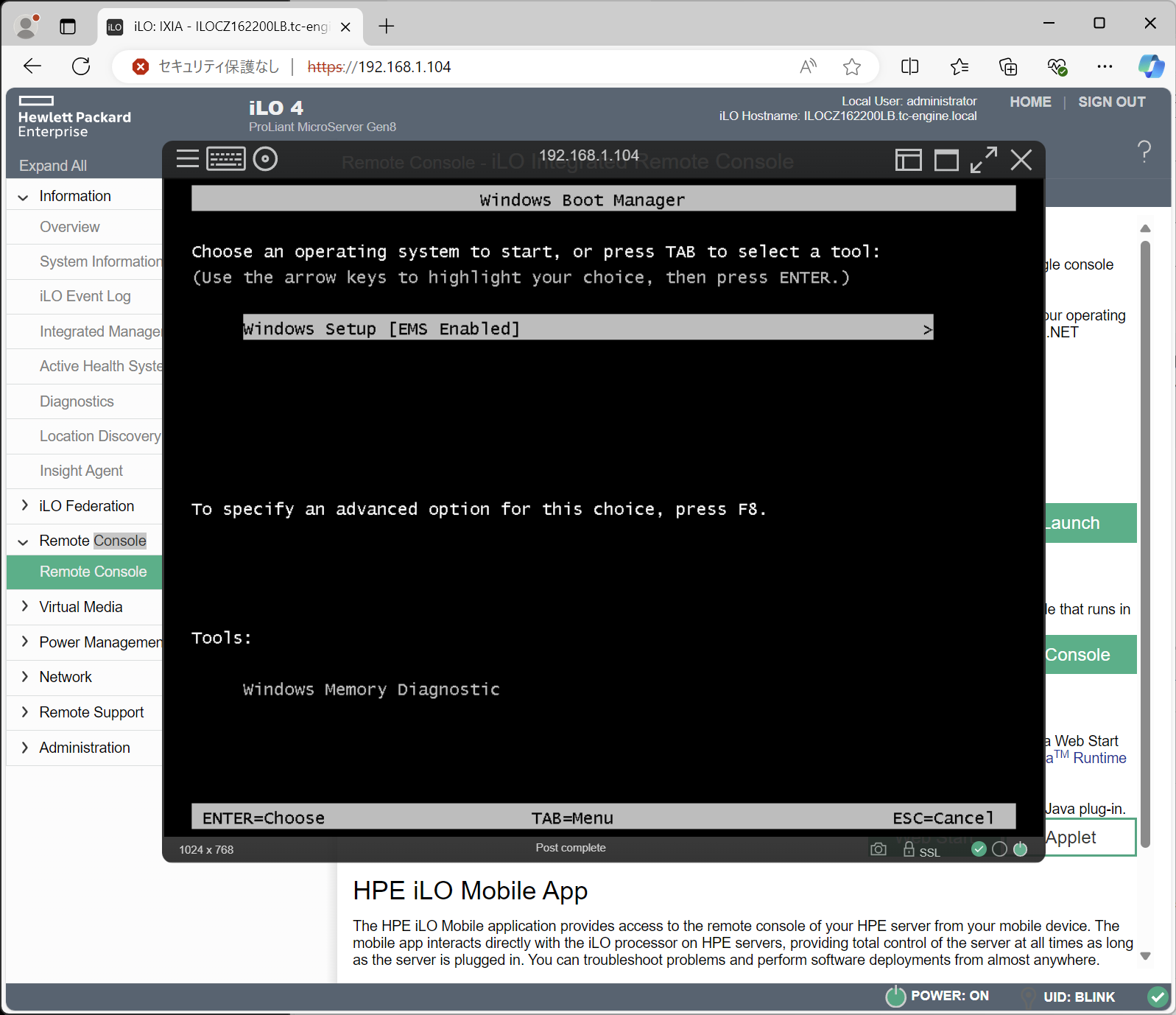Open the Copilot sidebar icon
Viewport: 1176px width, 1015px height.
point(1151,67)
